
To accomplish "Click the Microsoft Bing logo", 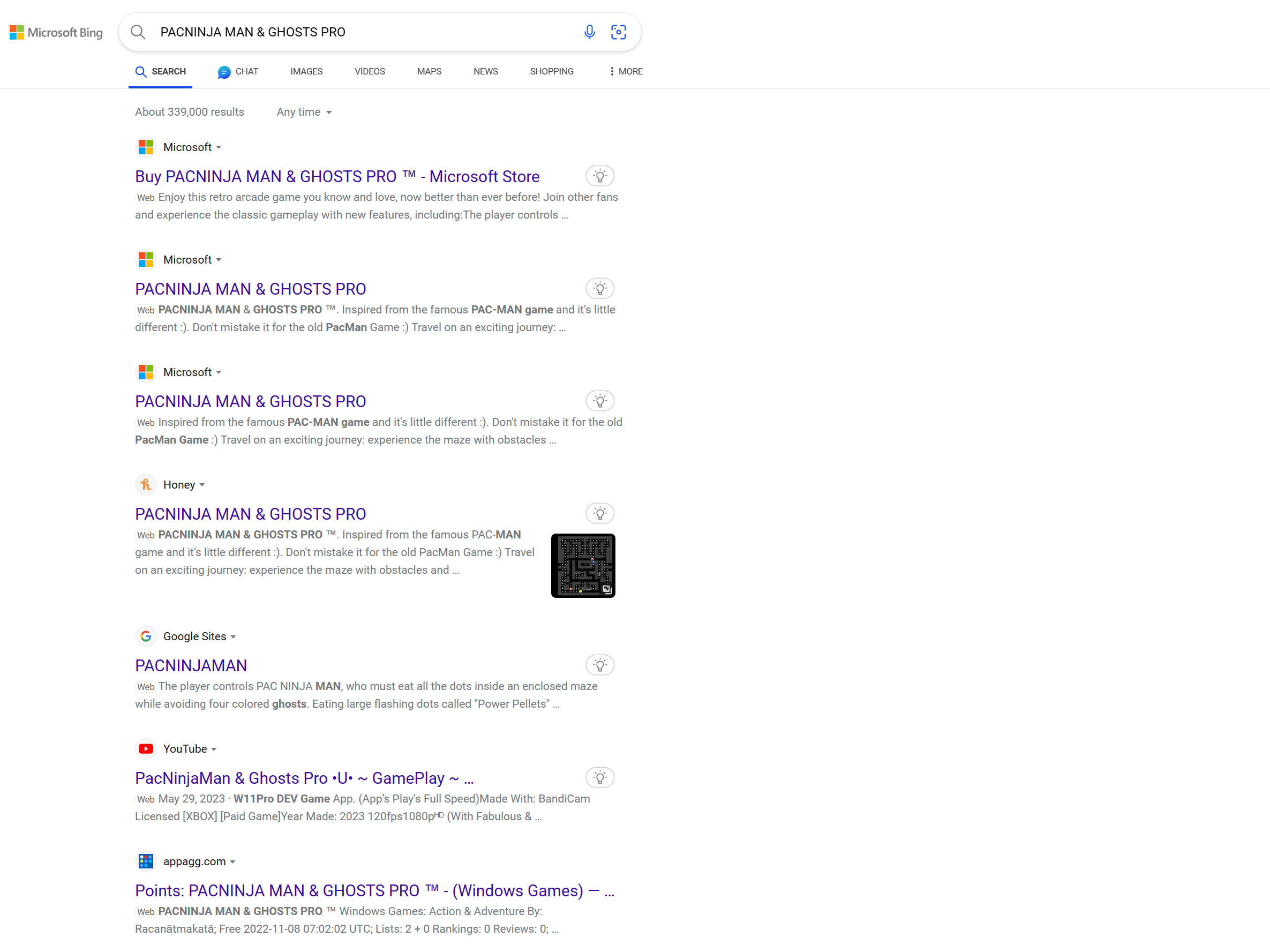I will [56, 32].
